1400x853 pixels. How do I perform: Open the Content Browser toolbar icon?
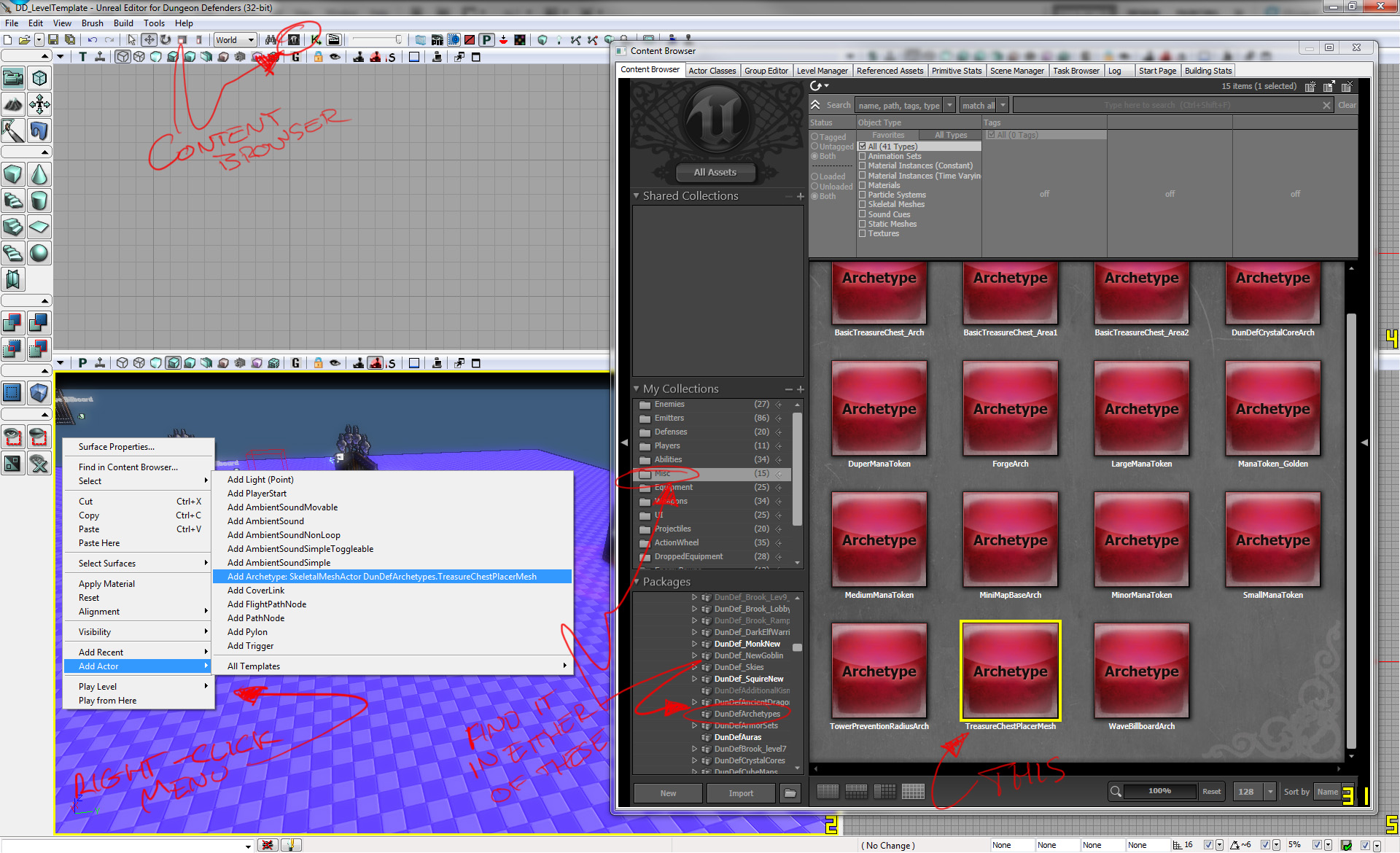click(293, 39)
